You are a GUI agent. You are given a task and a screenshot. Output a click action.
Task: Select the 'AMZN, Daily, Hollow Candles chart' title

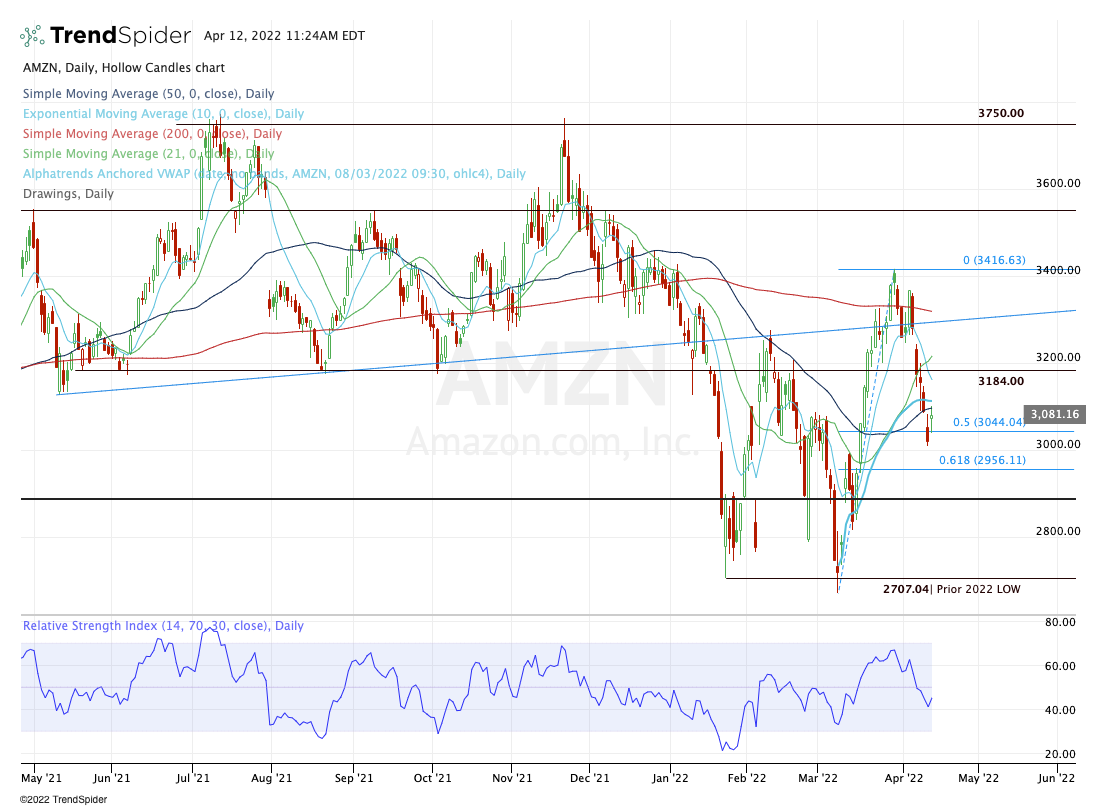[123, 68]
